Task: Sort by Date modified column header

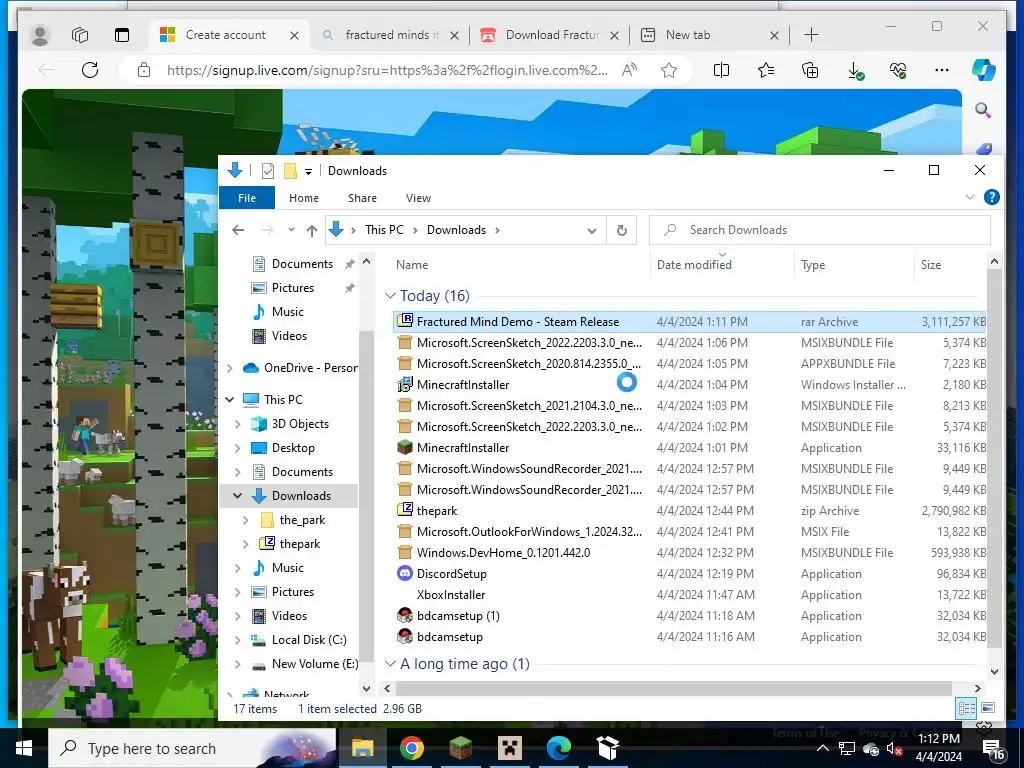Action: (x=694, y=265)
